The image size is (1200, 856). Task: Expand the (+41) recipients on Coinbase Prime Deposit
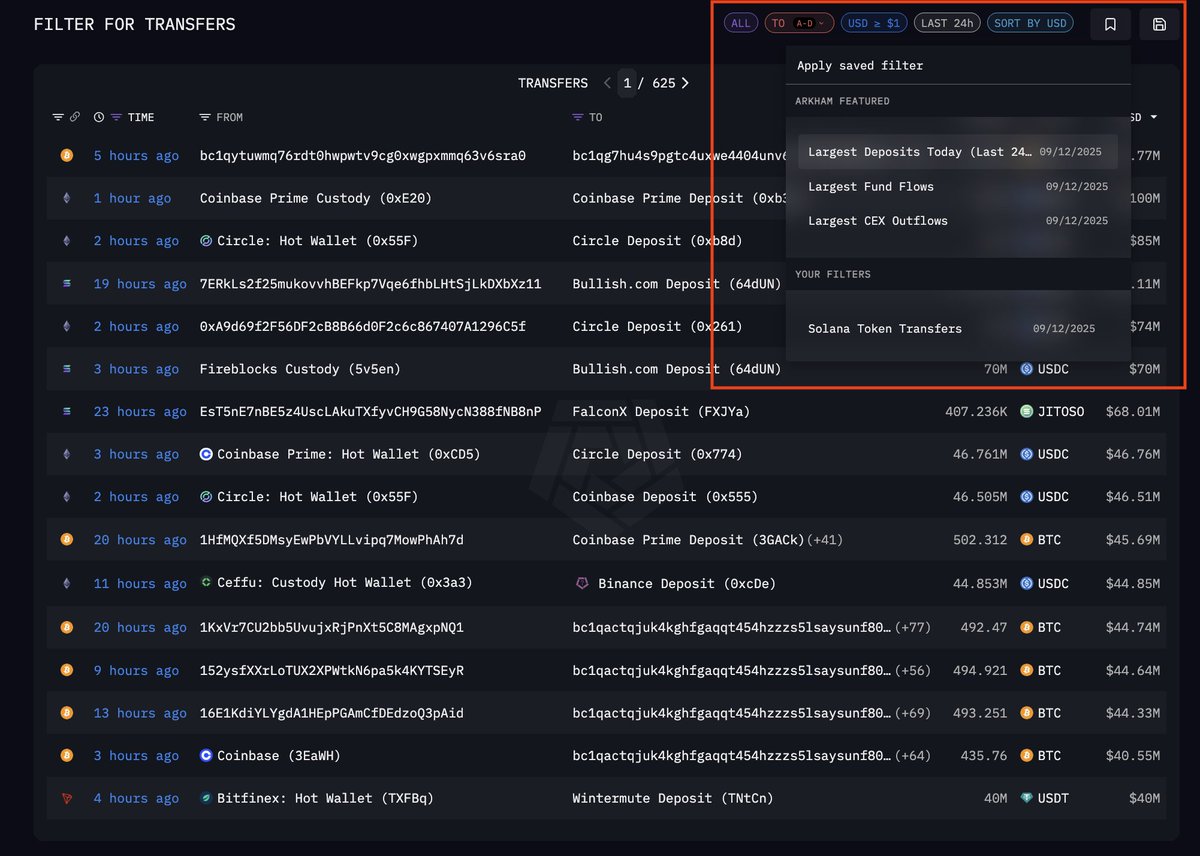pyautogui.click(x=825, y=540)
